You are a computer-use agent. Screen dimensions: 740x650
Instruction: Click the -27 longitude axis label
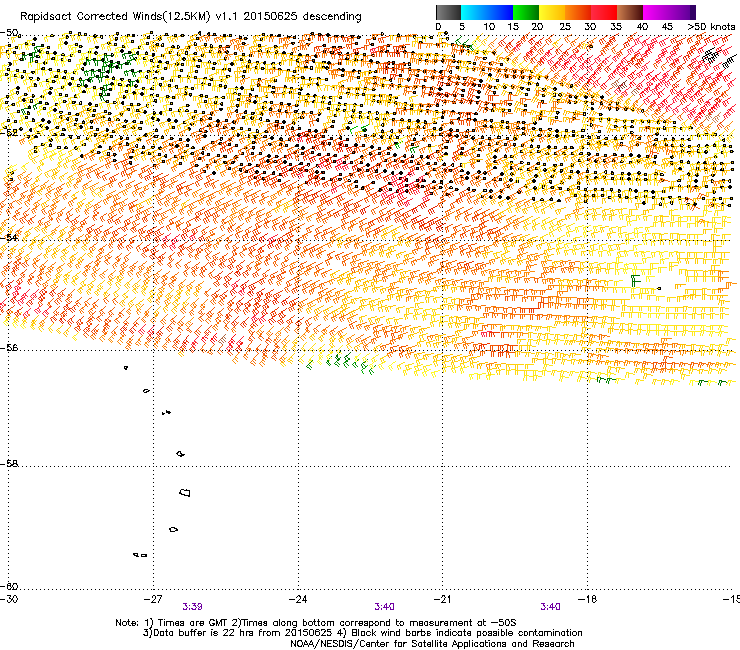[153, 599]
